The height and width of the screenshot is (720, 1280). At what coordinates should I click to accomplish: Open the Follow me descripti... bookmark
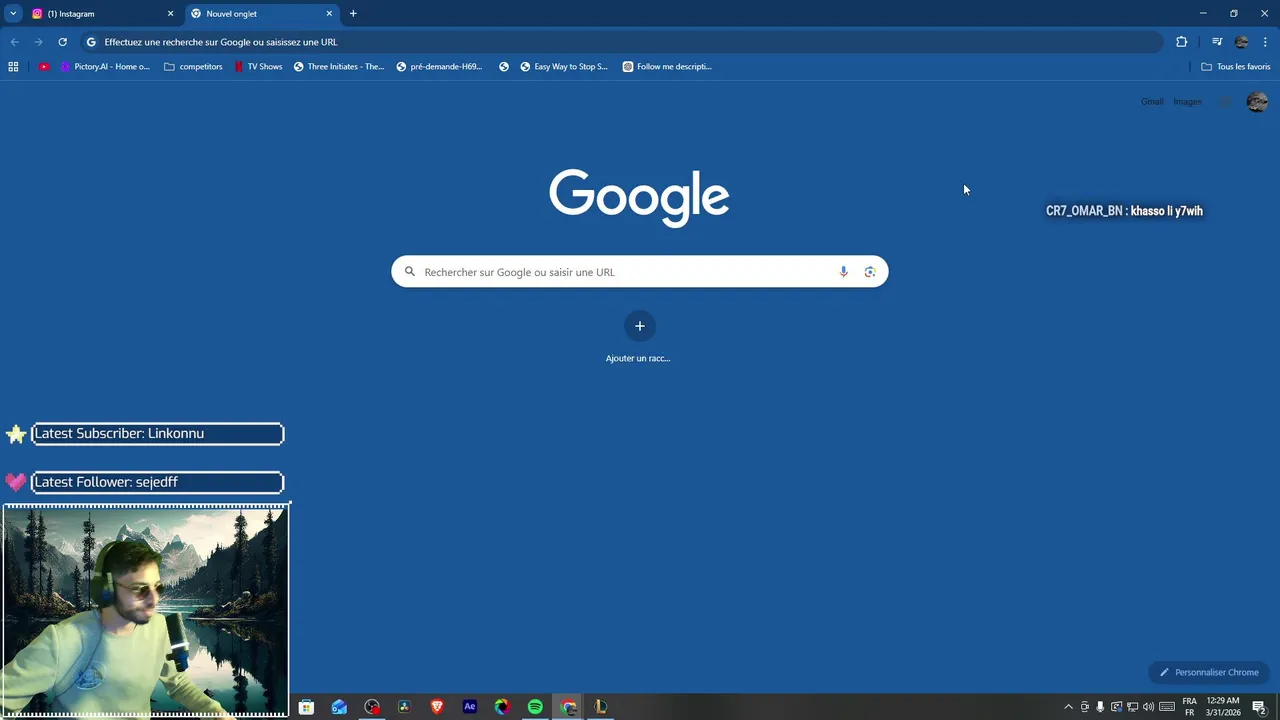(667, 67)
